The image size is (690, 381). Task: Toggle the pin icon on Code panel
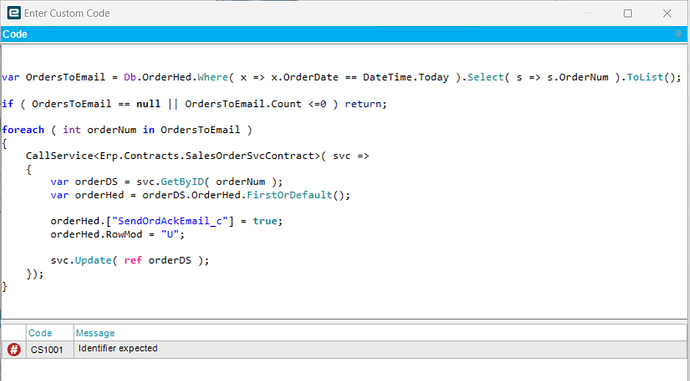(x=678, y=34)
